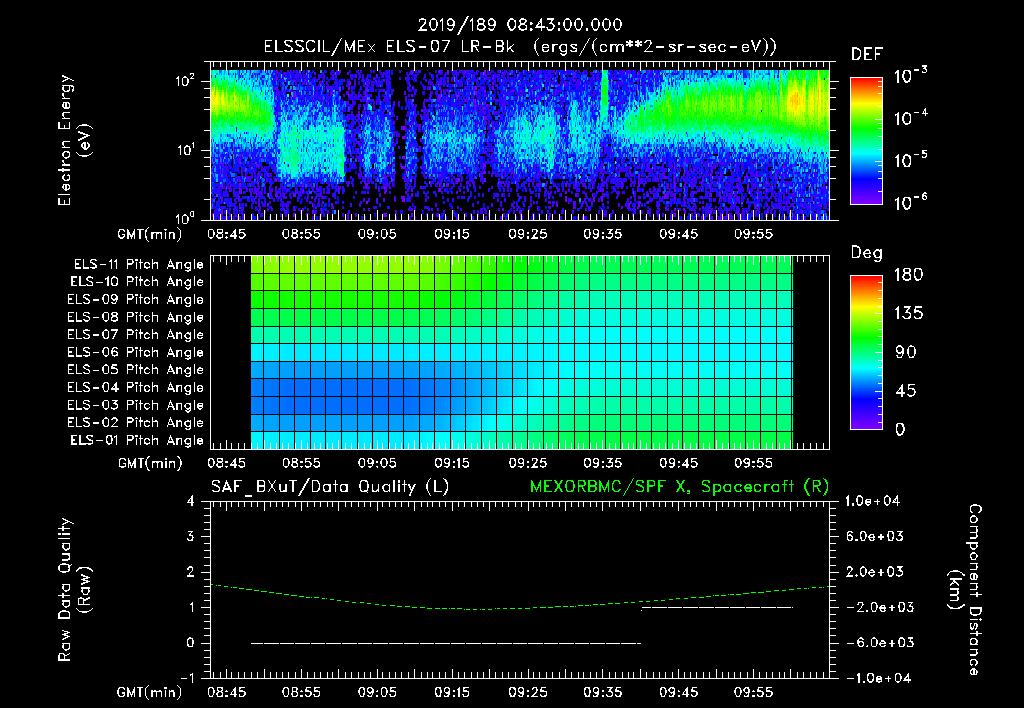1024x708 pixels.
Task: Select the ELS-11 Pitch Angle row label
Action: [138, 265]
